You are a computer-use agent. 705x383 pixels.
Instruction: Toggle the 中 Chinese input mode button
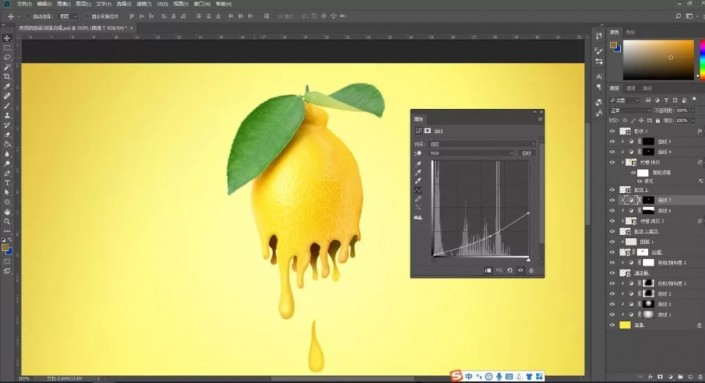[x=469, y=376]
